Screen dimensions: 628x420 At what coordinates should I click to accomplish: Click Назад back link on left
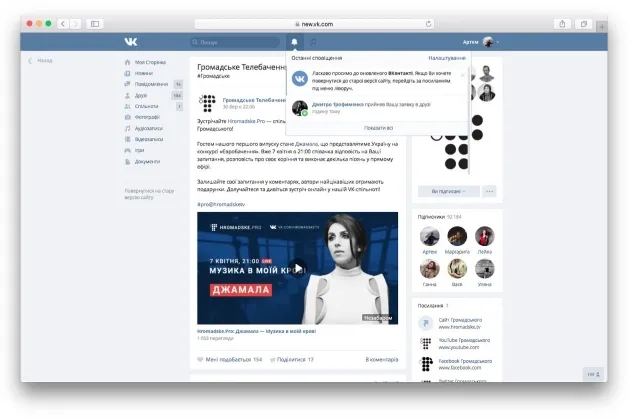pos(45,60)
